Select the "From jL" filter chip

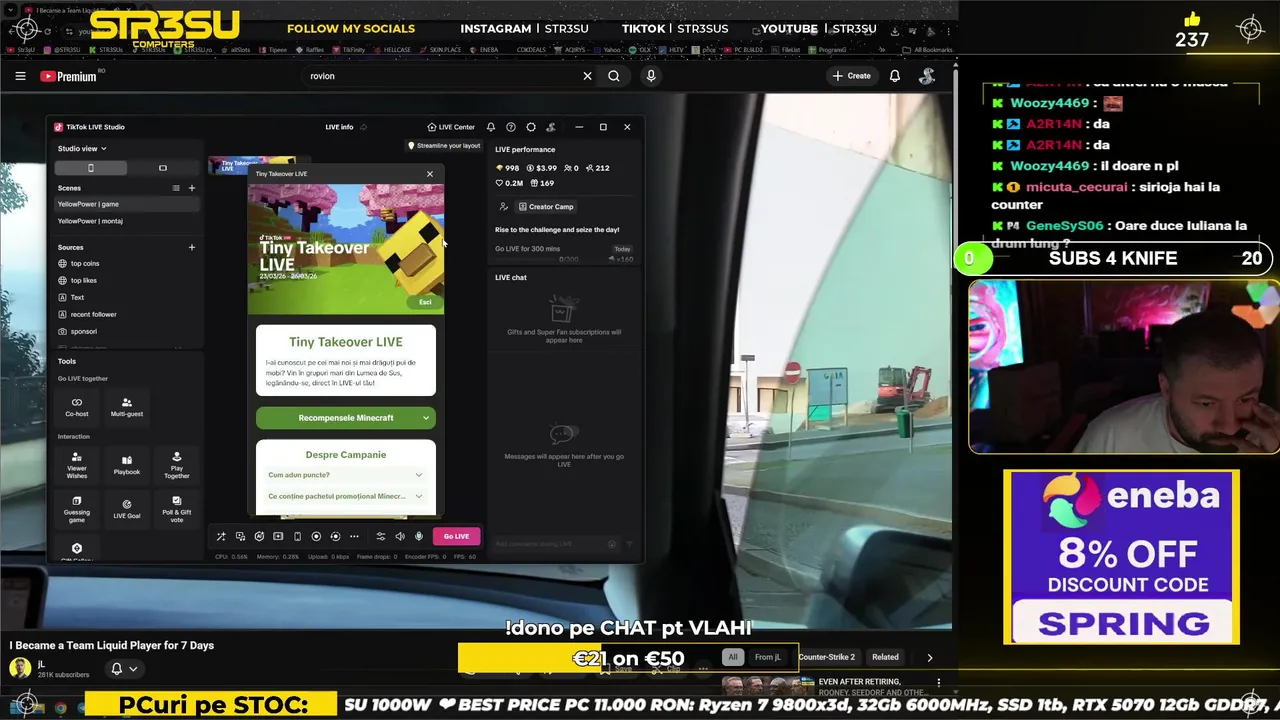click(768, 657)
